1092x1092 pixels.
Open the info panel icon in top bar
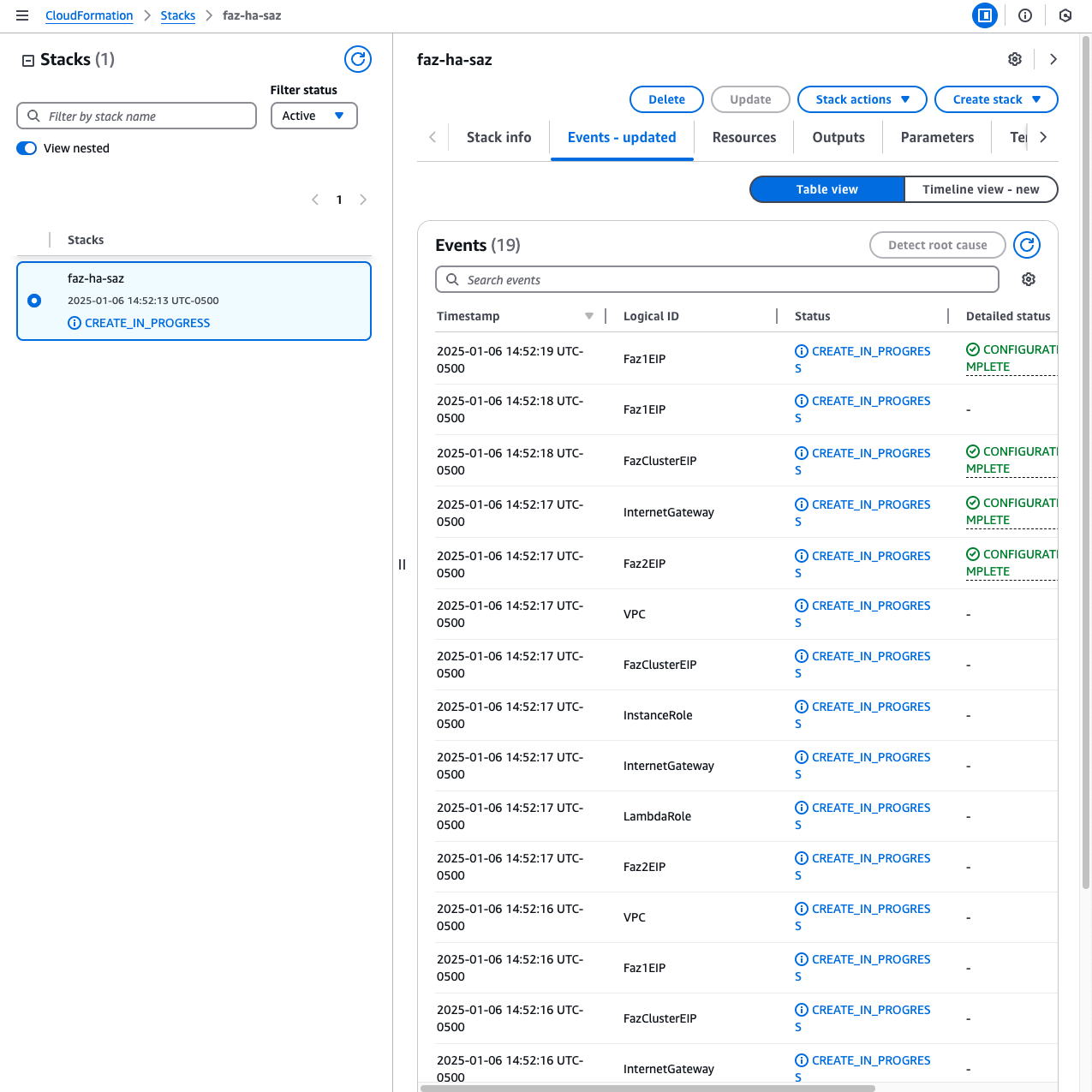[1025, 15]
